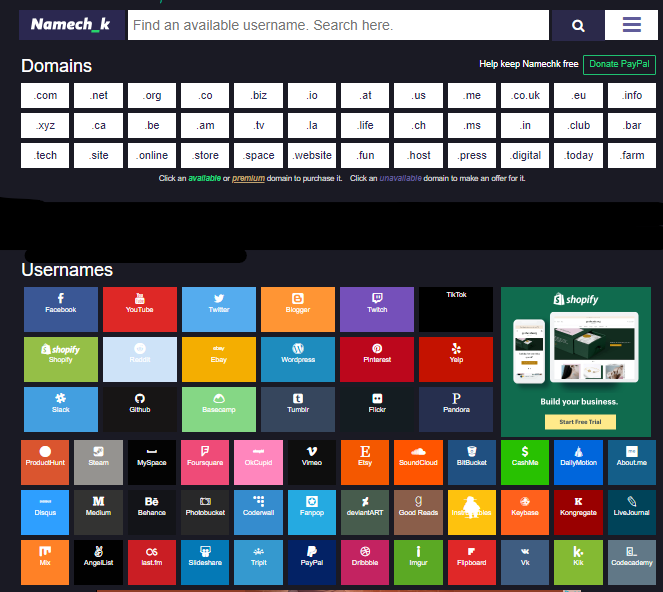
Task: Check username on Twitch tile
Action: [x=377, y=310]
